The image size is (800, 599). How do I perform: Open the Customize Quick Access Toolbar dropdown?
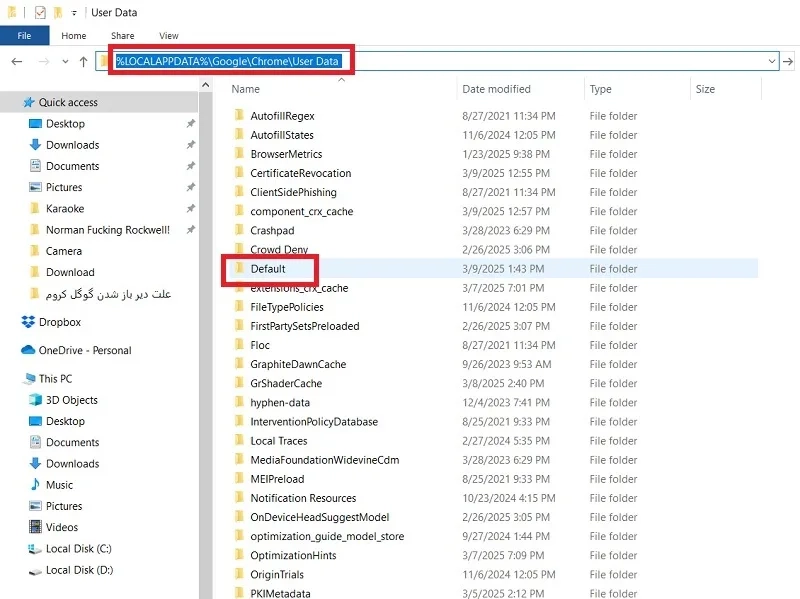74,13
